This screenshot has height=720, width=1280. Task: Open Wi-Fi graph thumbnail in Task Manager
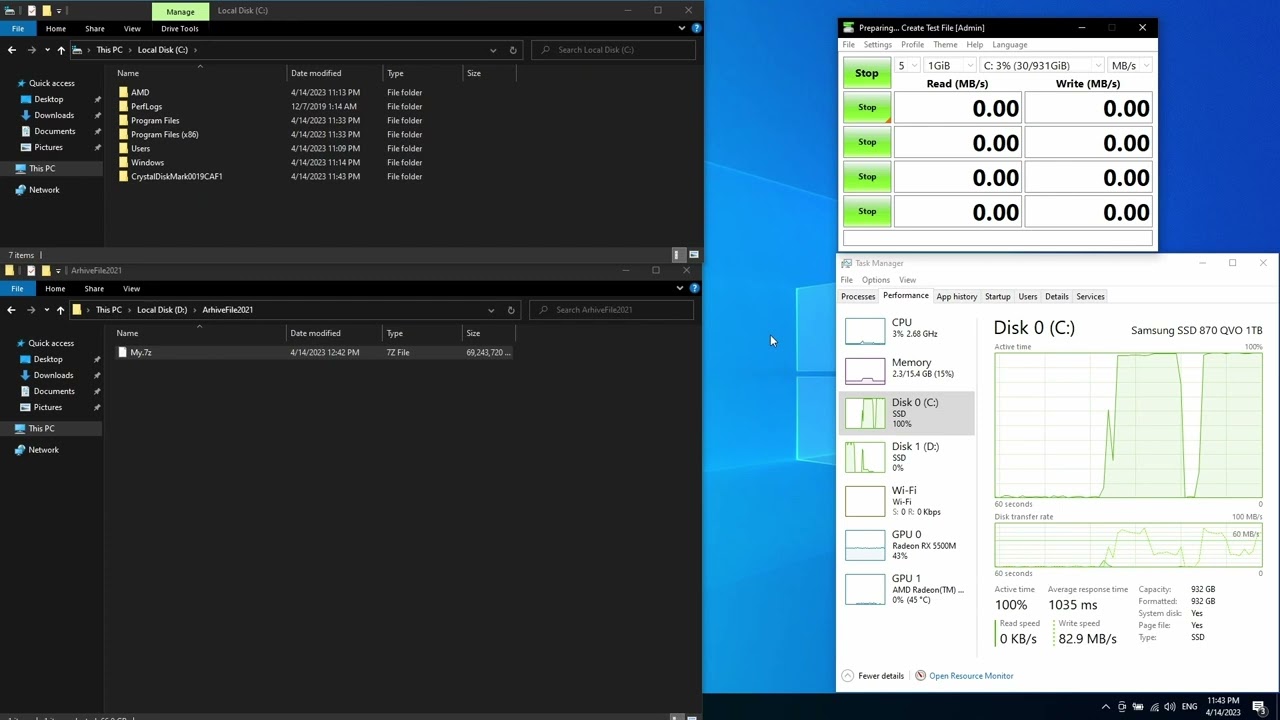(x=865, y=501)
